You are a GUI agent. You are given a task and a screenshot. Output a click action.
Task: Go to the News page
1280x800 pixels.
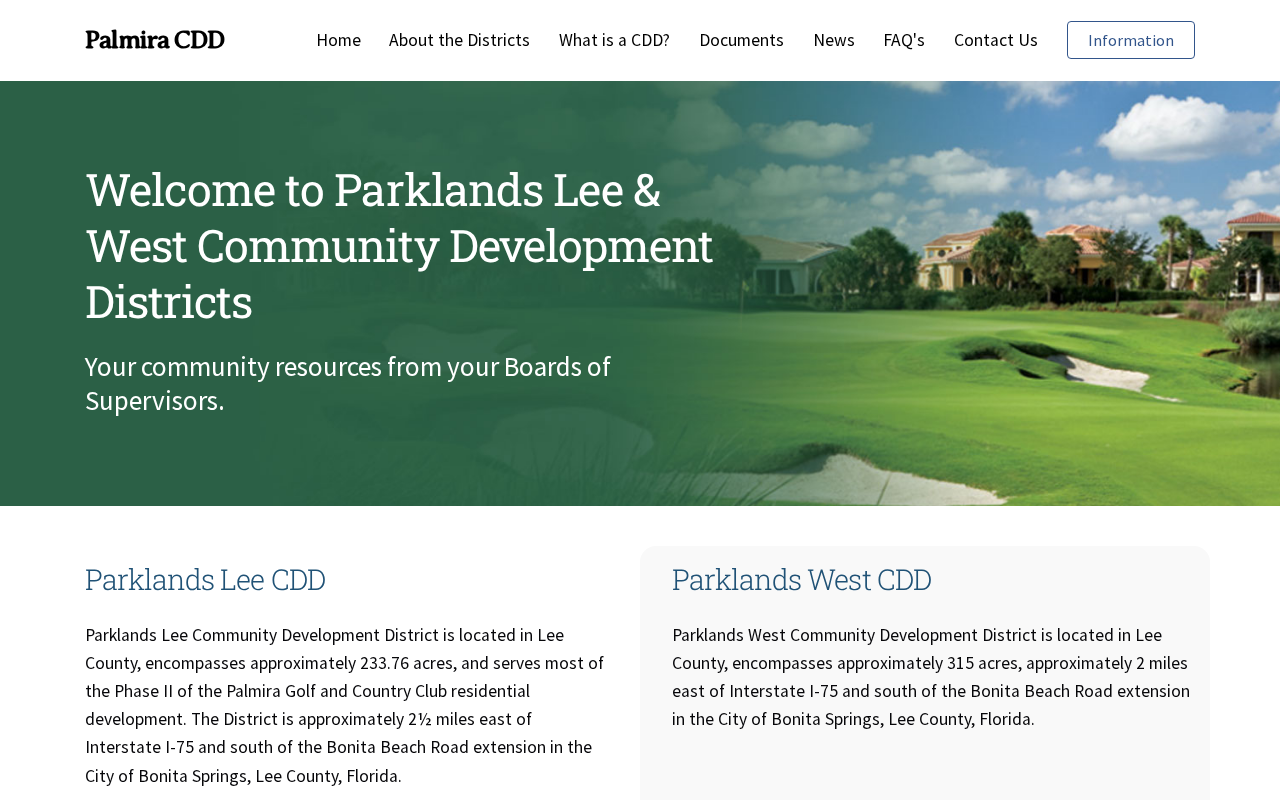[834, 40]
